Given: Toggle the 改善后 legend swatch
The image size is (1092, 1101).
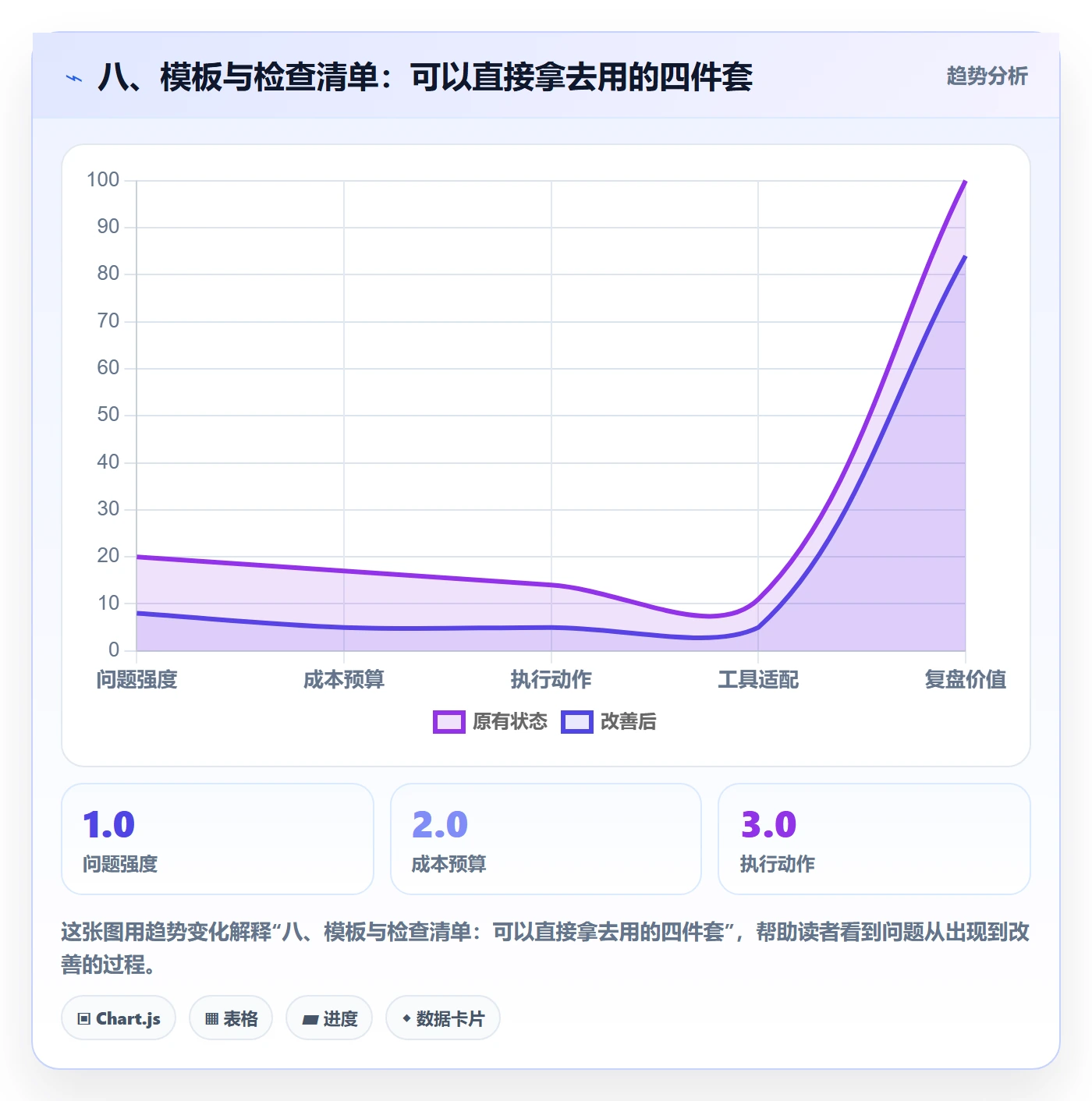Looking at the screenshot, I should [x=577, y=722].
